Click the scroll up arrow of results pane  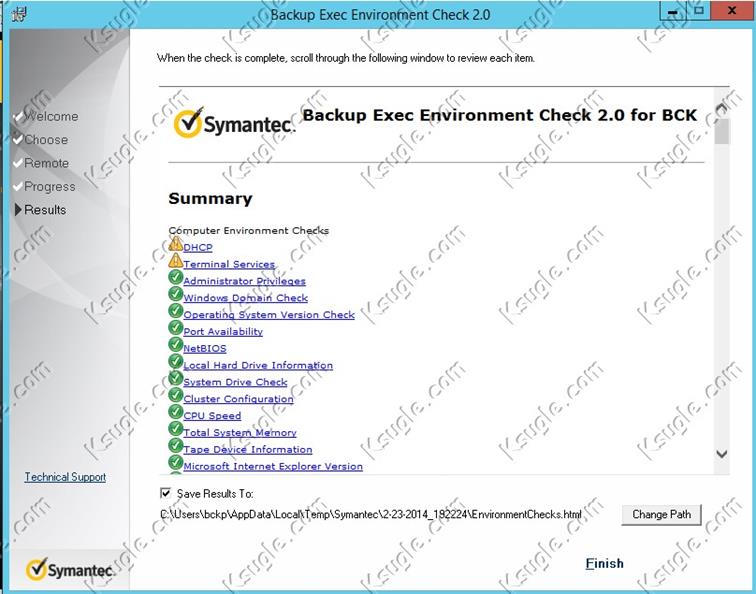tap(722, 108)
